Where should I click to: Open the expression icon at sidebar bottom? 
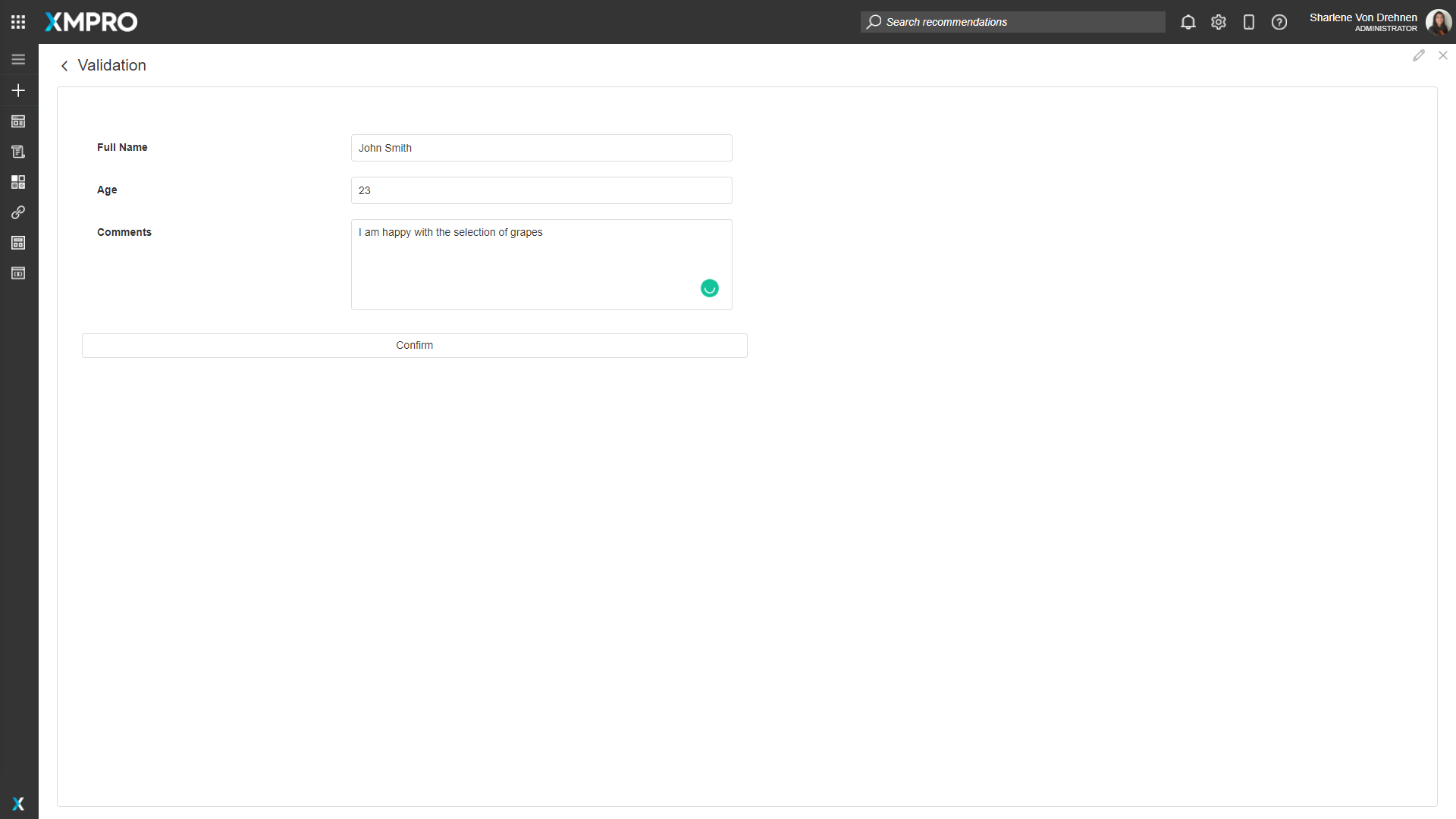pos(18,273)
